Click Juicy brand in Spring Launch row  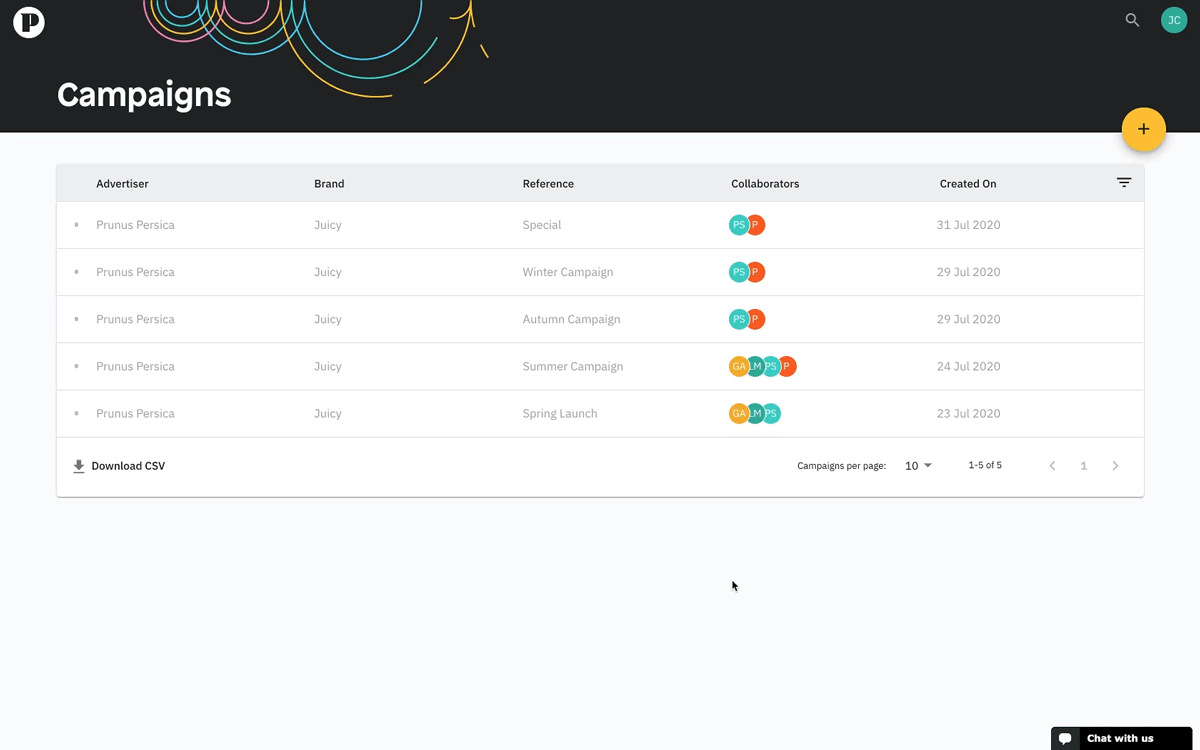coord(328,413)
